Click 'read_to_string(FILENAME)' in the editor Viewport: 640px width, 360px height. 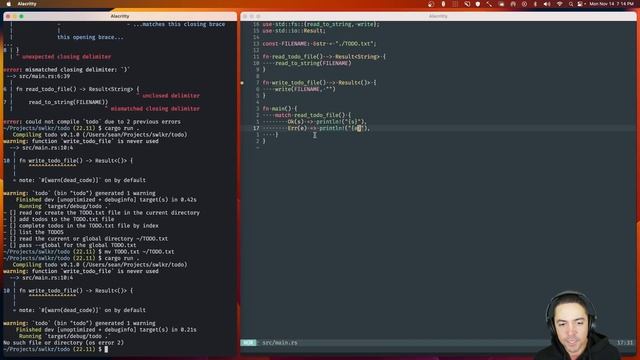click(313, 63)
